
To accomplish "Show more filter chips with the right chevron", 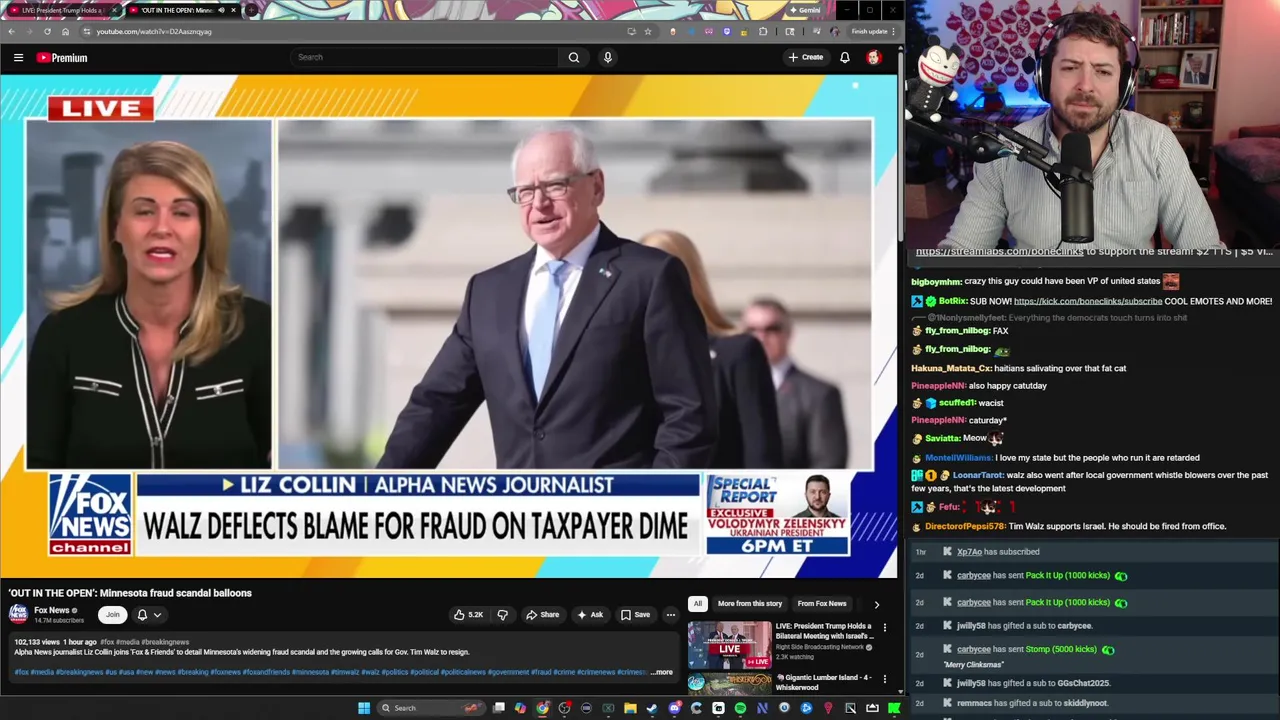I will click(877, 604).
